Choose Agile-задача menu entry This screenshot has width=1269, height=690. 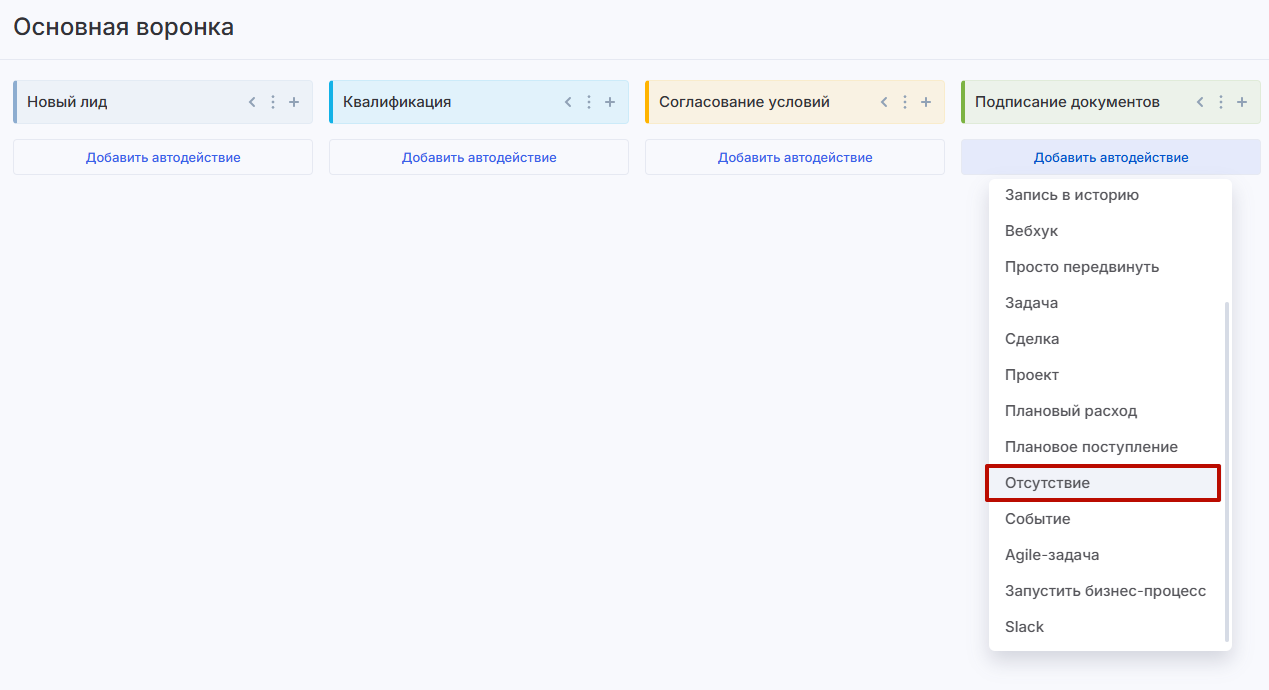1052,555
